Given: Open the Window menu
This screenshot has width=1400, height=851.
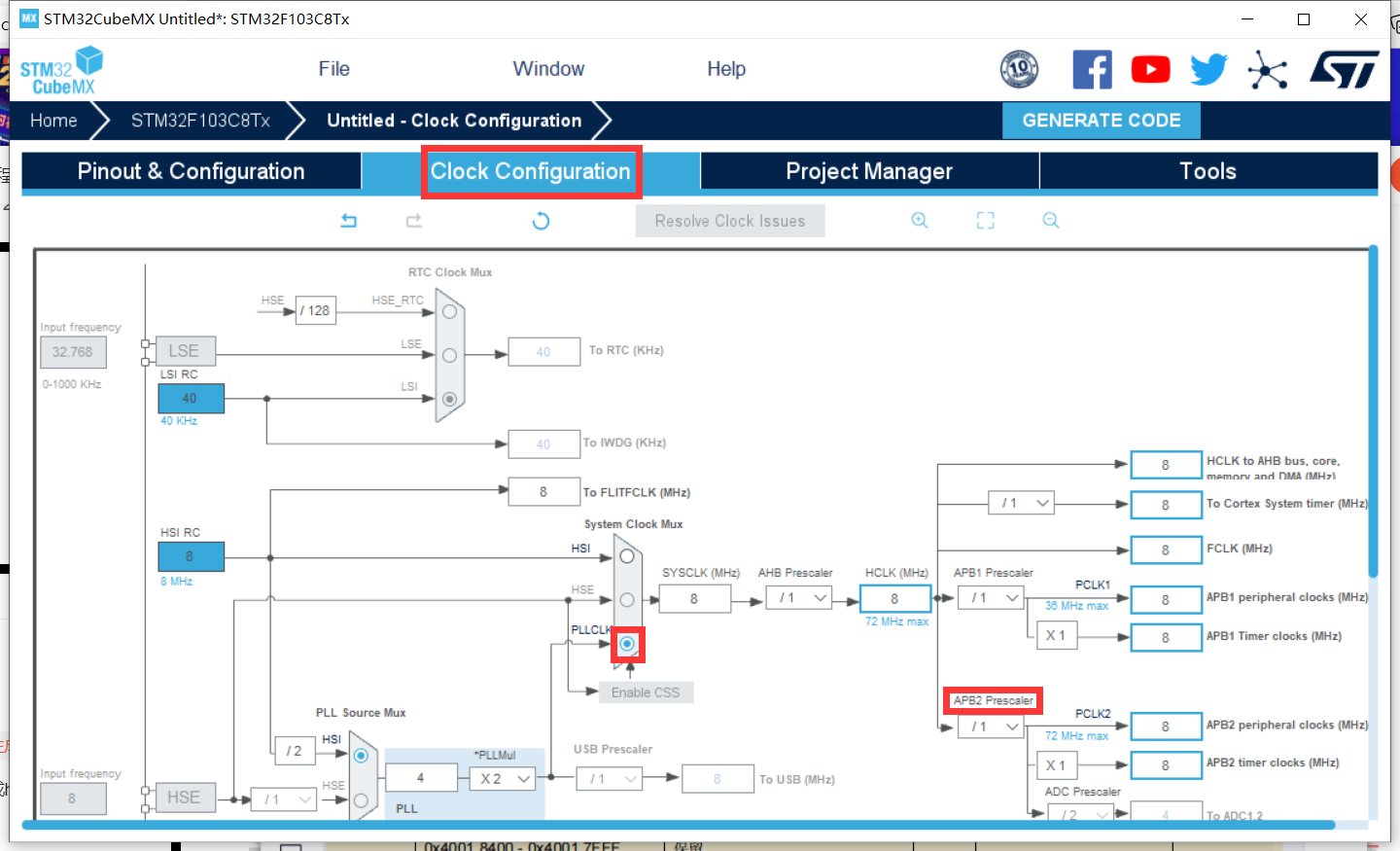Looking at the screenshot, I should (x=548, y=69).
